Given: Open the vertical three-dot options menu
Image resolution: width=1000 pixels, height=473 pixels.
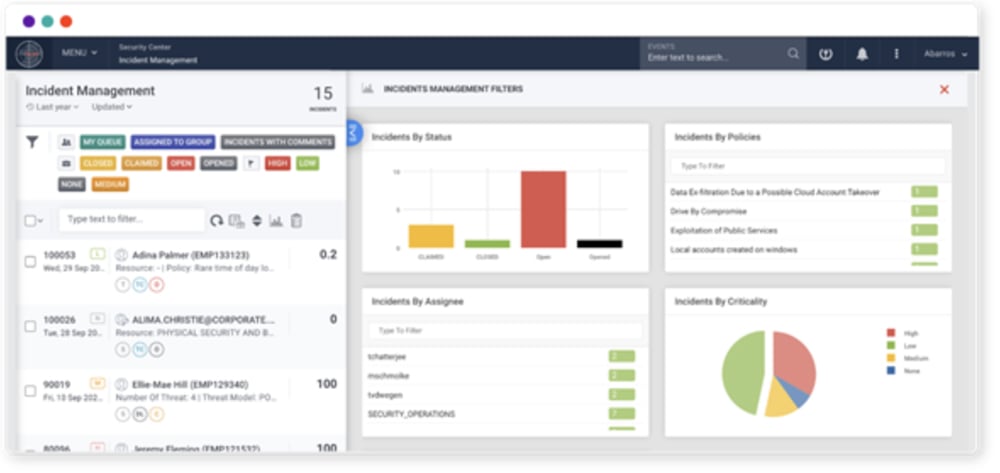Looking at the screenshot, I should tap(896, 54).
